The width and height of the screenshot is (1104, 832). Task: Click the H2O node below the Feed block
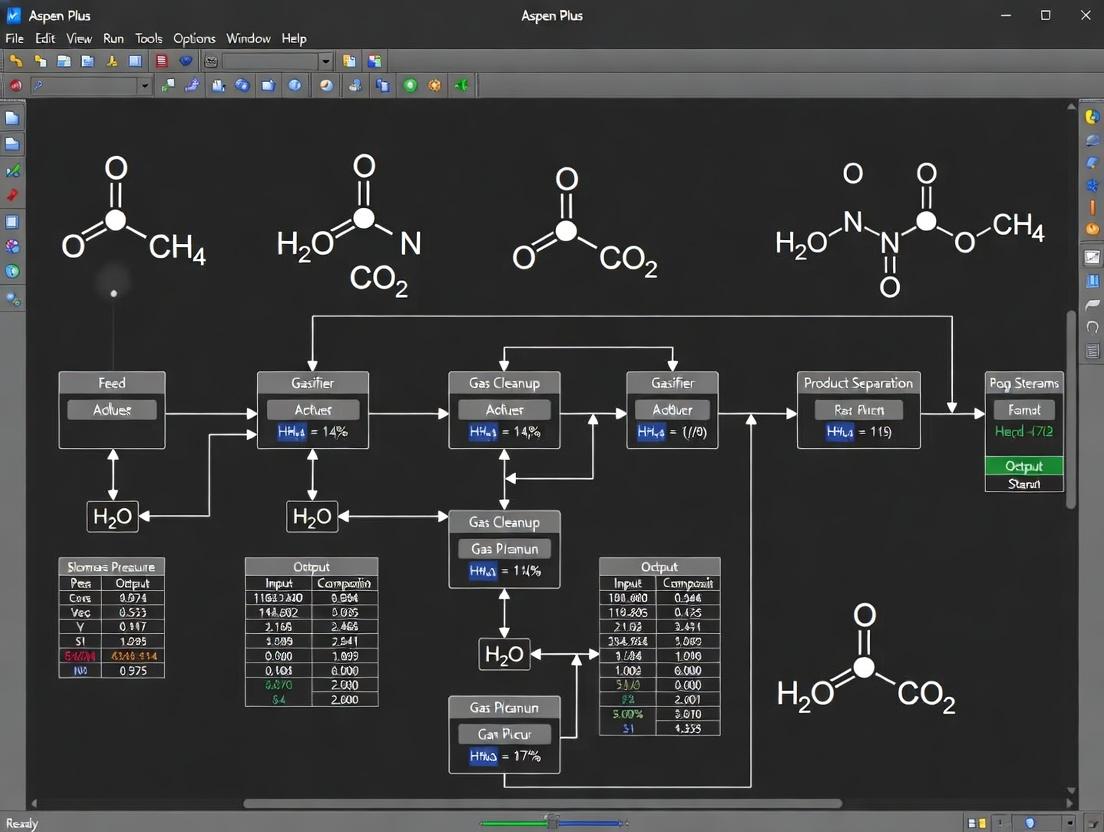coord(112,517)
